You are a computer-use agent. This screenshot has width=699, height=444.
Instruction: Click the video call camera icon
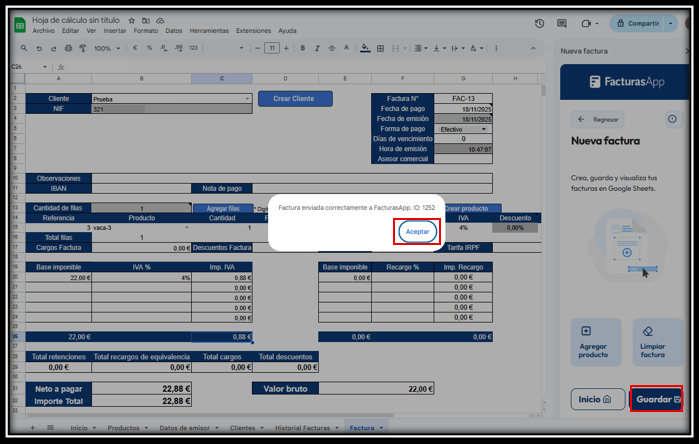[x=586, y=24]
